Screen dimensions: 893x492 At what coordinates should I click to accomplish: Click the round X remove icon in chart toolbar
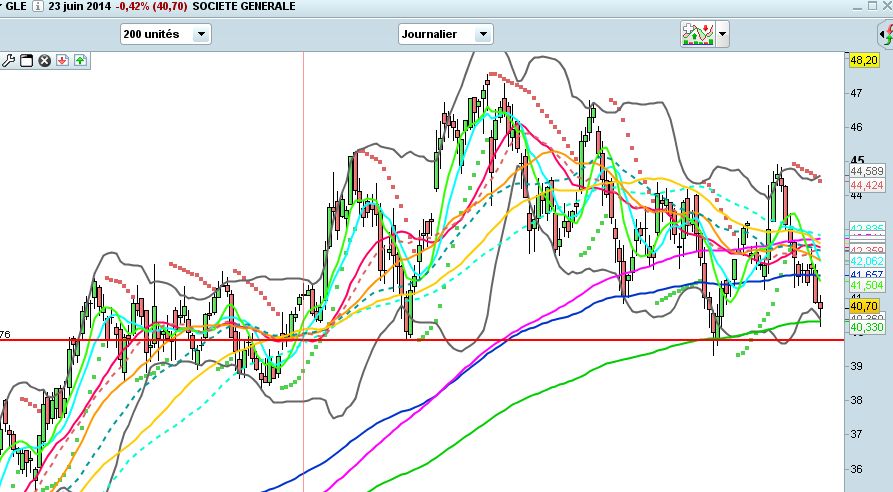44,60
